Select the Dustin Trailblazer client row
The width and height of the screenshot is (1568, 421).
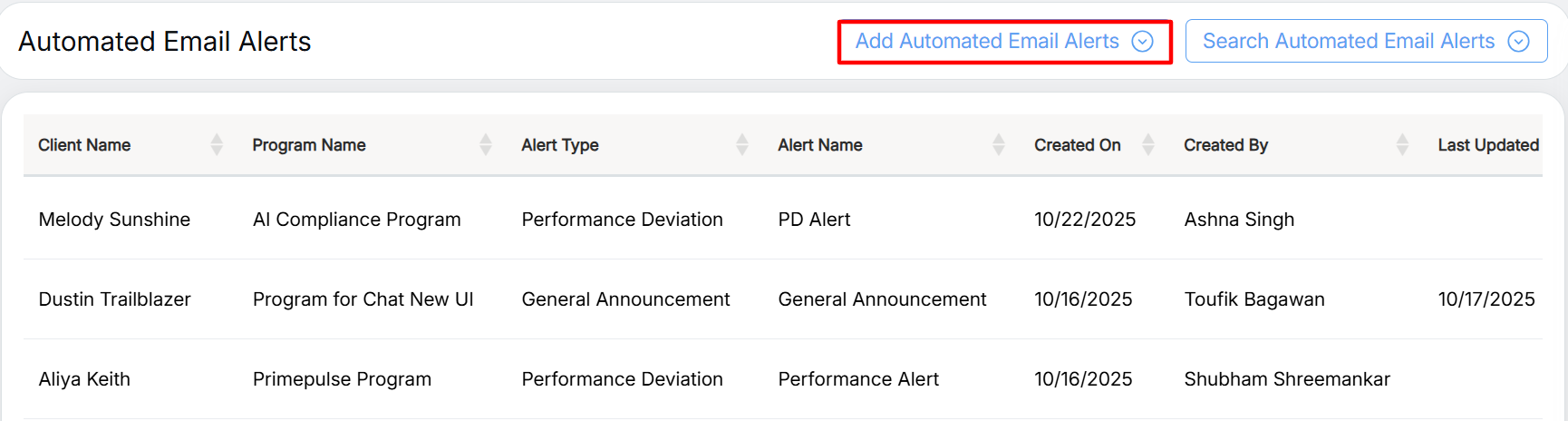coord(114,299)
